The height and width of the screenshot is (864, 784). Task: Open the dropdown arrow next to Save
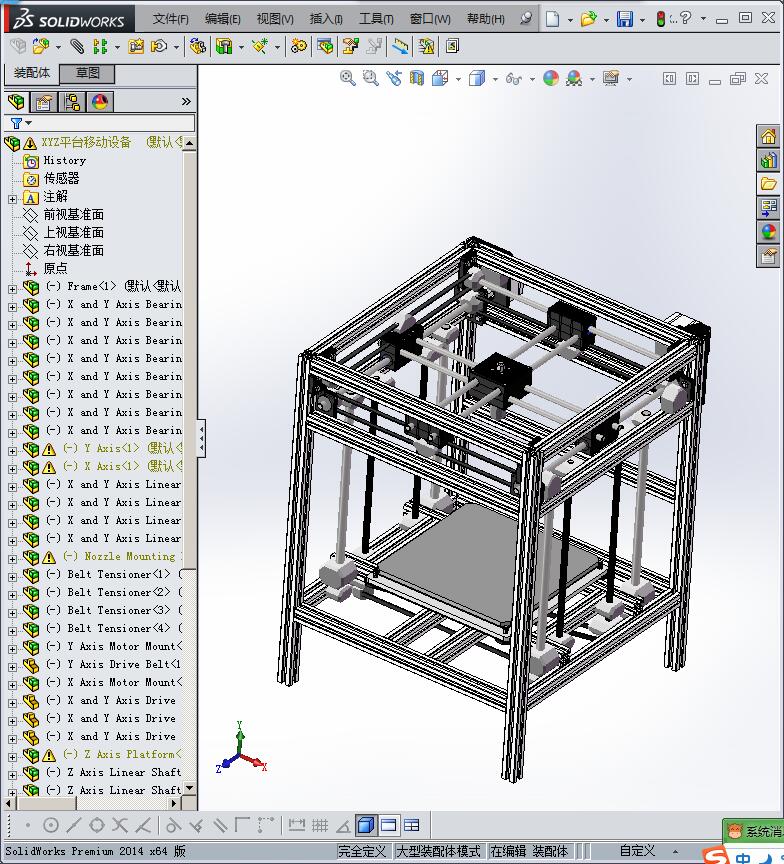(x=642, y=20)
